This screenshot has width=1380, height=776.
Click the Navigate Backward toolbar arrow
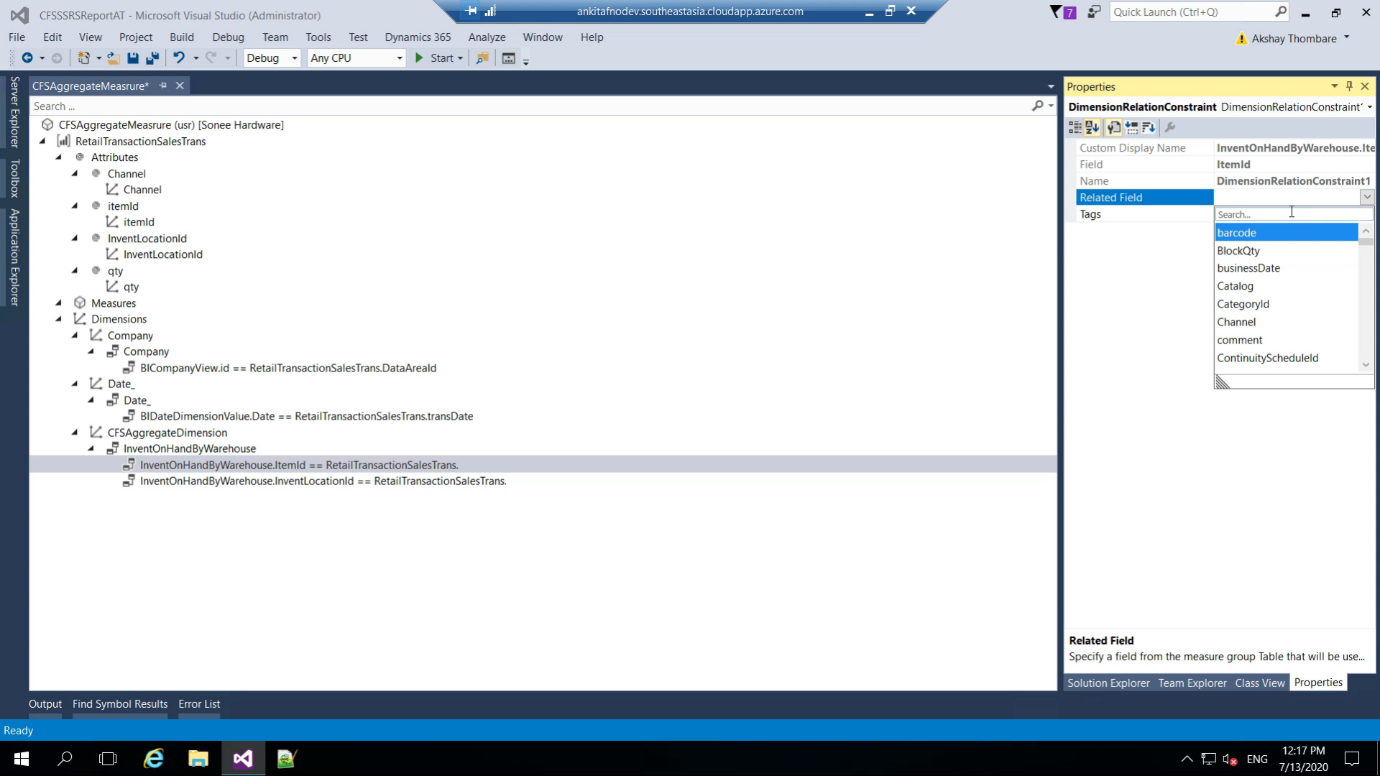[27, 58]
